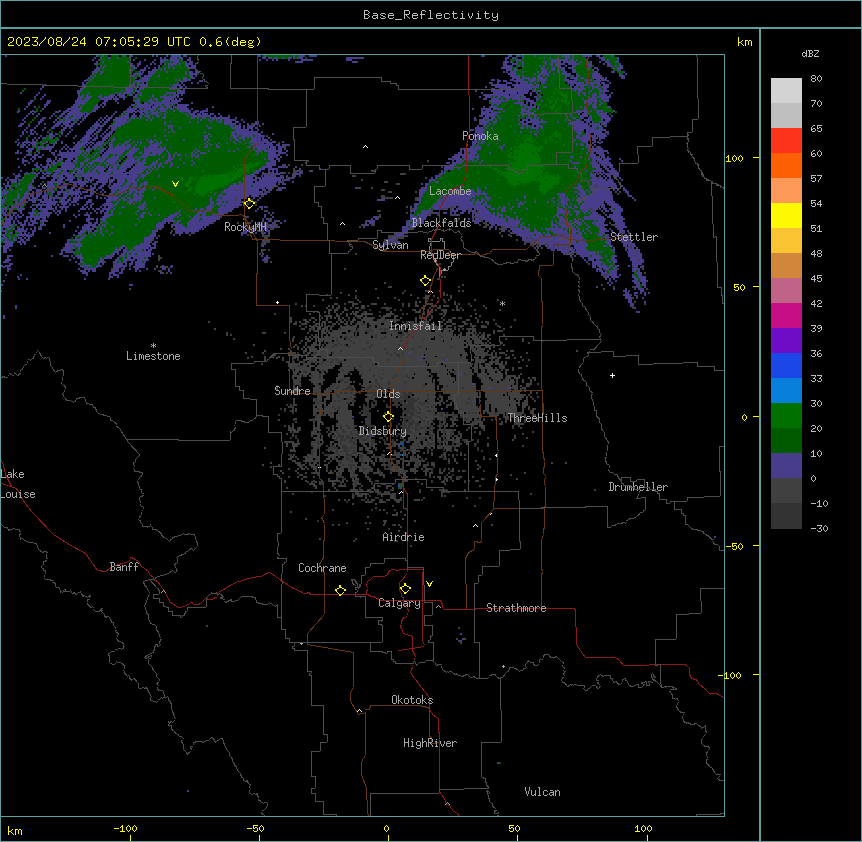
Task: Select the yellow v marker in the northwest green echo
Action: tap(175, 184)
